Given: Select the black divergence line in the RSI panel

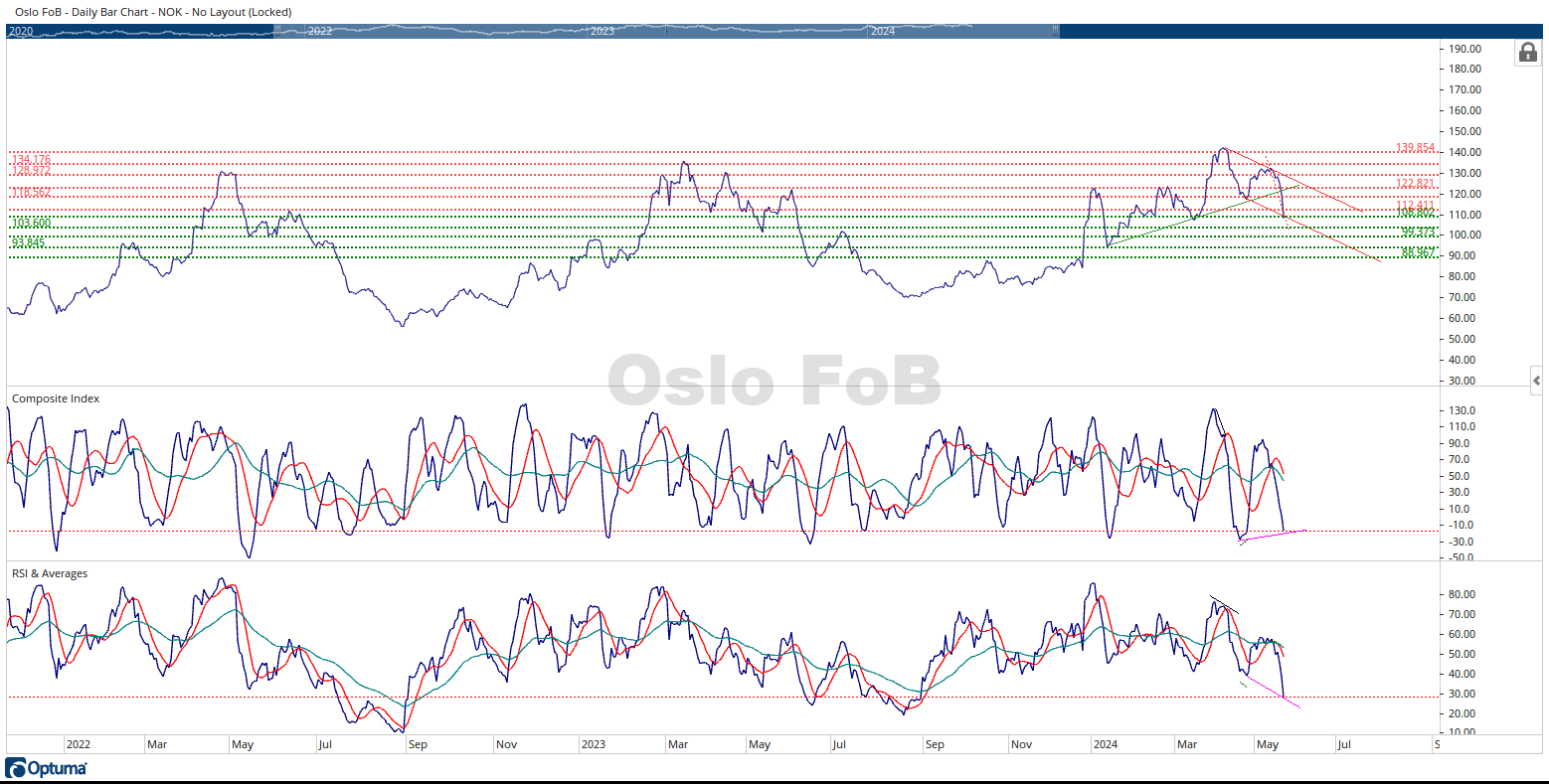Looking at the screenshot, I should [x=1224, y=604].
